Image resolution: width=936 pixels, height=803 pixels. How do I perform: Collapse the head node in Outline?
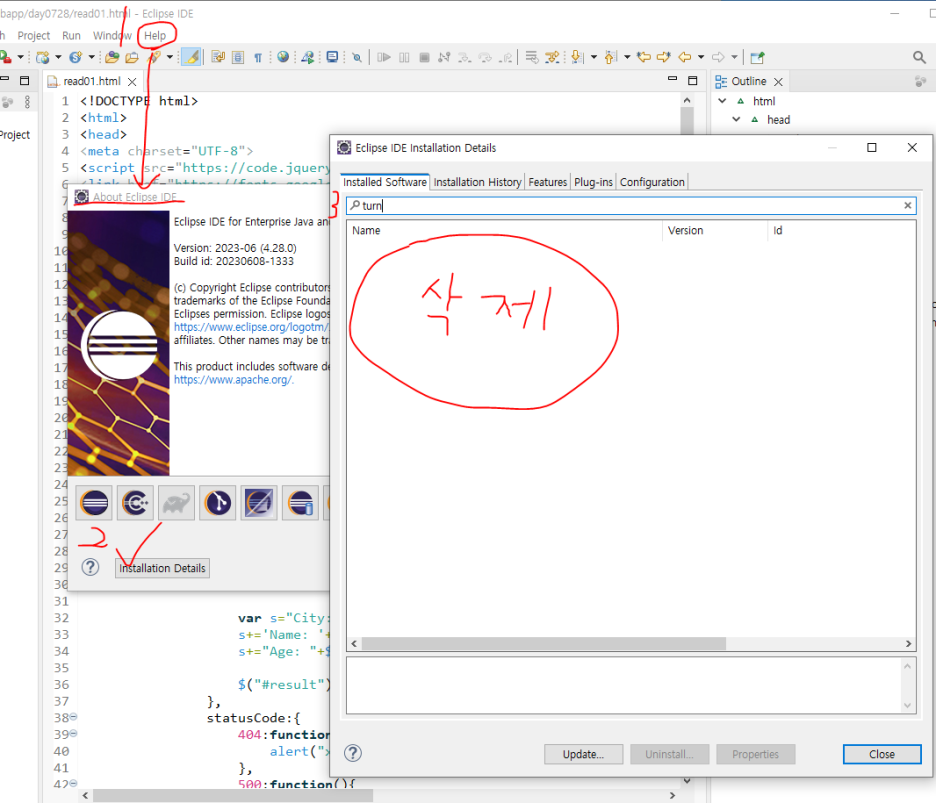(736, 119)
